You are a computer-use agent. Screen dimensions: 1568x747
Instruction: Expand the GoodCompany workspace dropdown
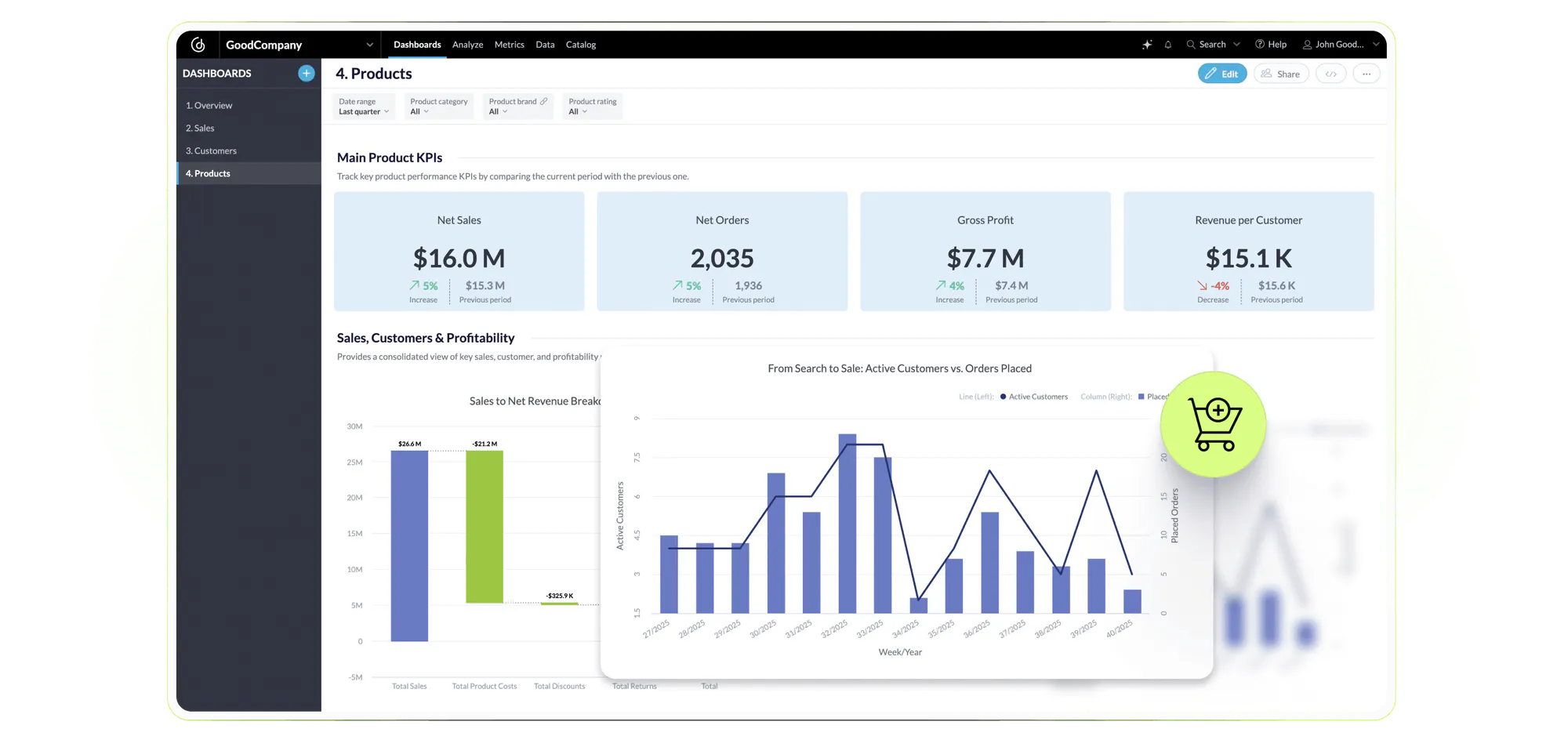click(x=369, y=45)
